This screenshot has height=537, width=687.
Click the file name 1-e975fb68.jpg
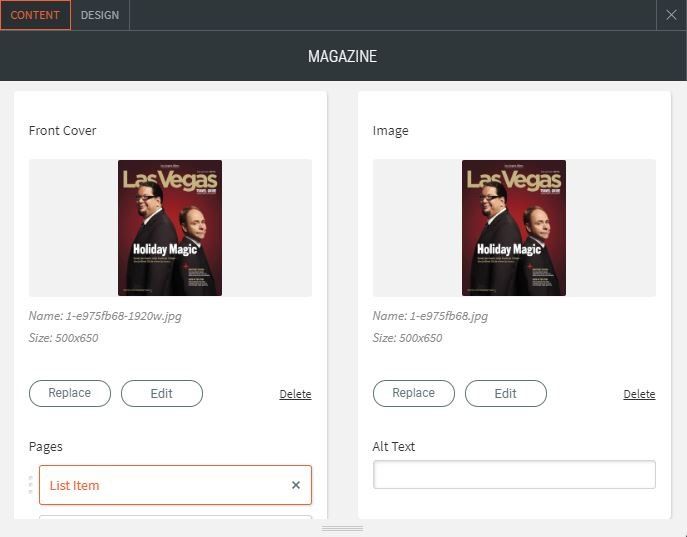click(448, 316)
